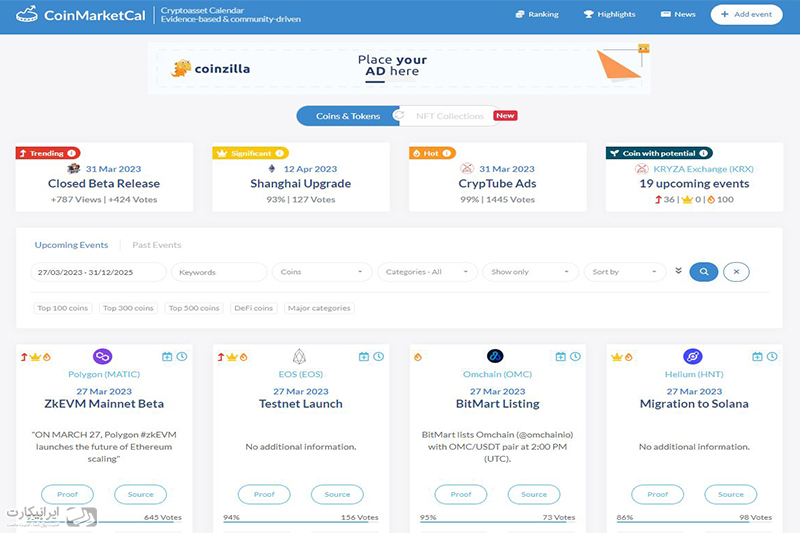800x533 pixels.
Task: Select DeFi coins filter
Action: click(254, 308)
